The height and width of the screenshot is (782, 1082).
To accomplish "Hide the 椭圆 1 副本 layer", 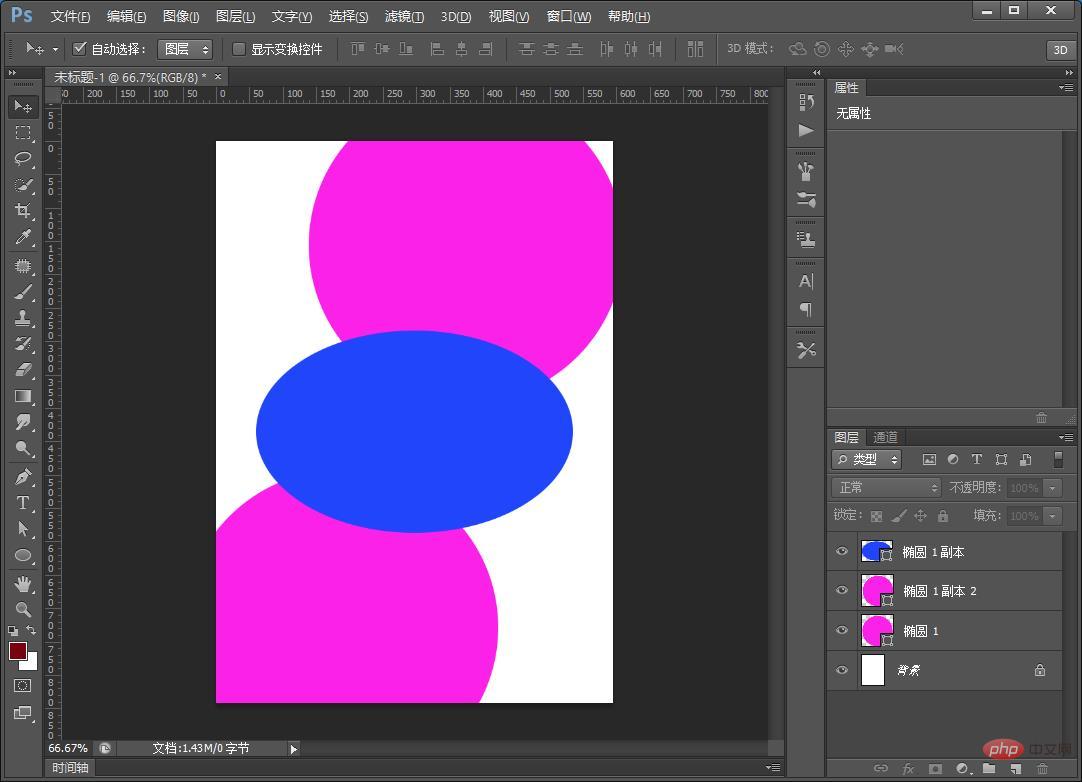I will click(x=842, y=552).
